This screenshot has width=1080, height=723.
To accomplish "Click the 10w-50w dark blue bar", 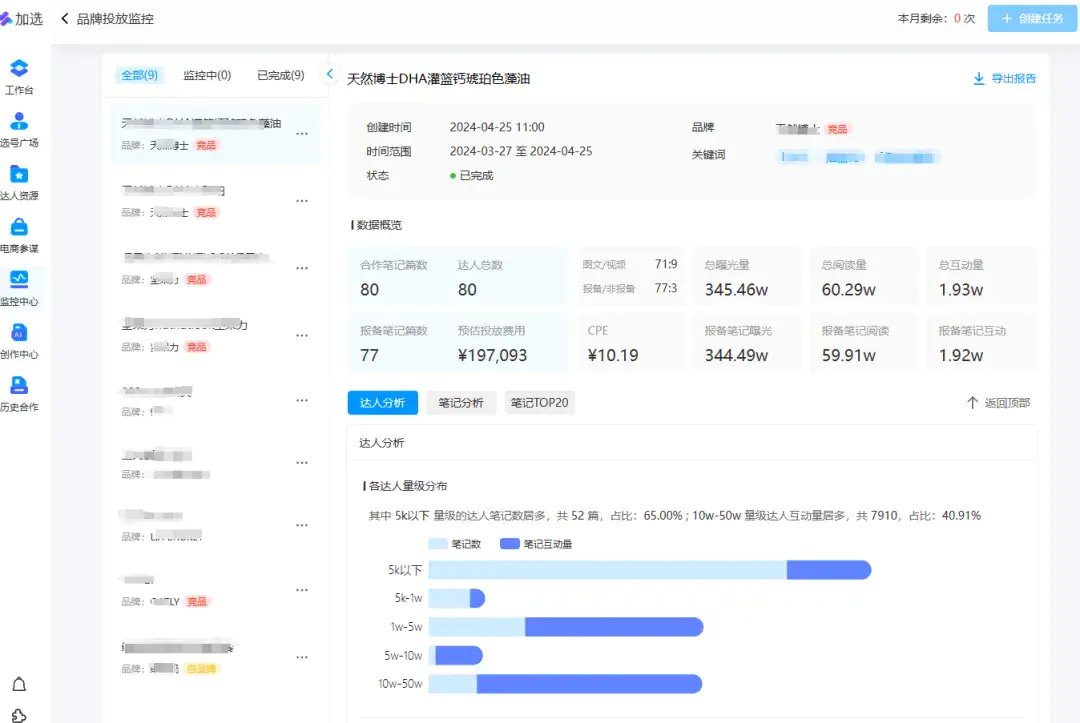I will 589,684.
